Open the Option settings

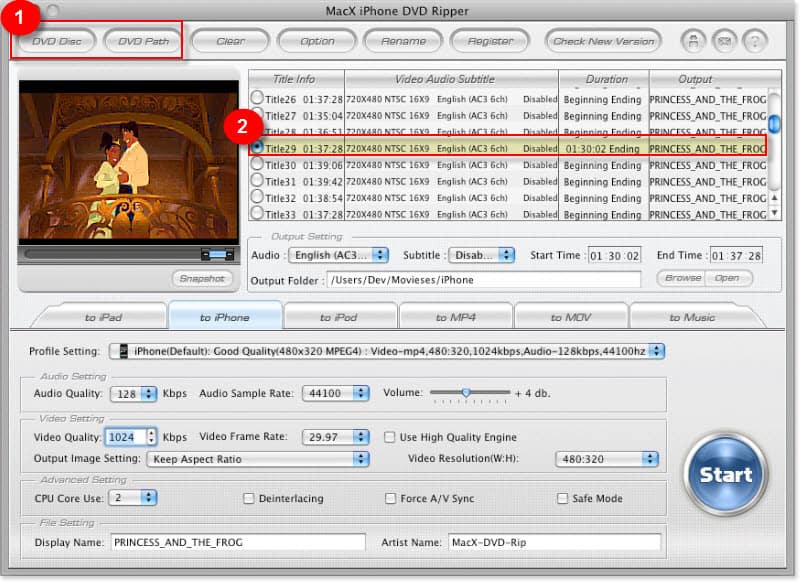pos(317,42)
